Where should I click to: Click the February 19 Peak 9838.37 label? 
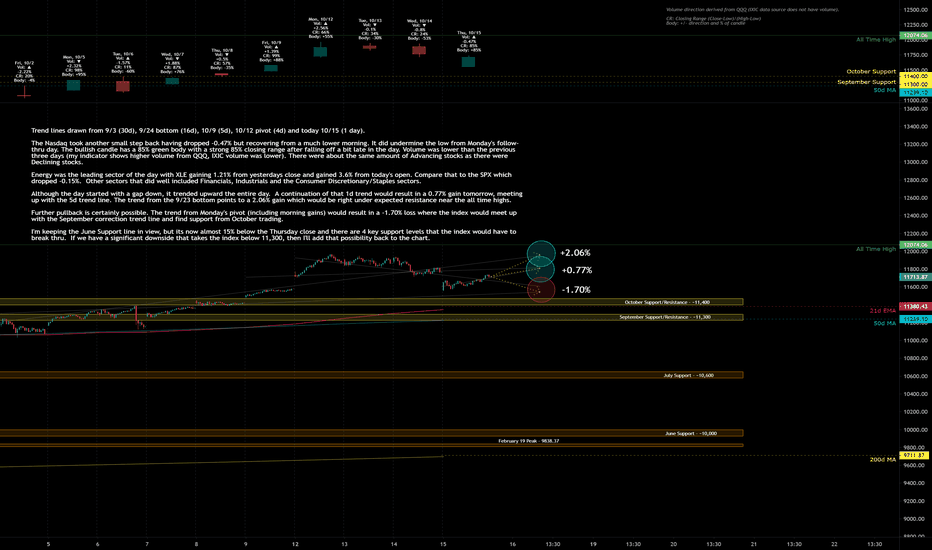pyautogui.click(x=528, y=441)
